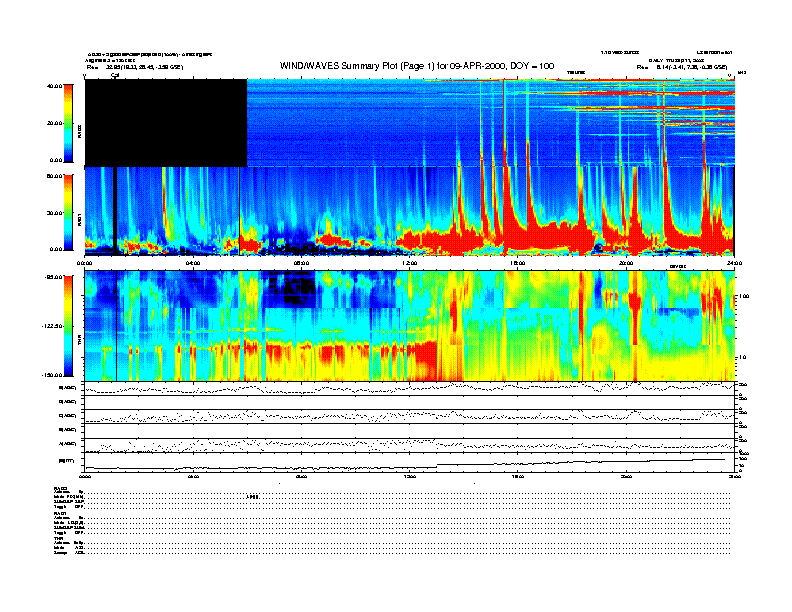Image resolution: width=792 pixels, height=612 pixels.
Task: Click the 00:00 tick under RAD1 spectrogram
Action: point(84,263)
